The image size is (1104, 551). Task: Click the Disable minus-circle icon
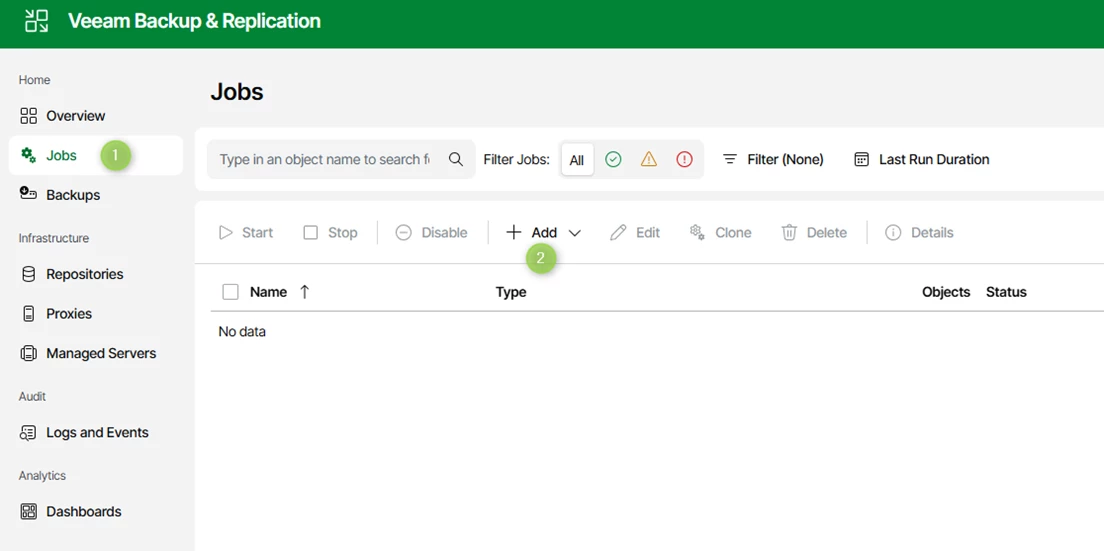(403, 232)
